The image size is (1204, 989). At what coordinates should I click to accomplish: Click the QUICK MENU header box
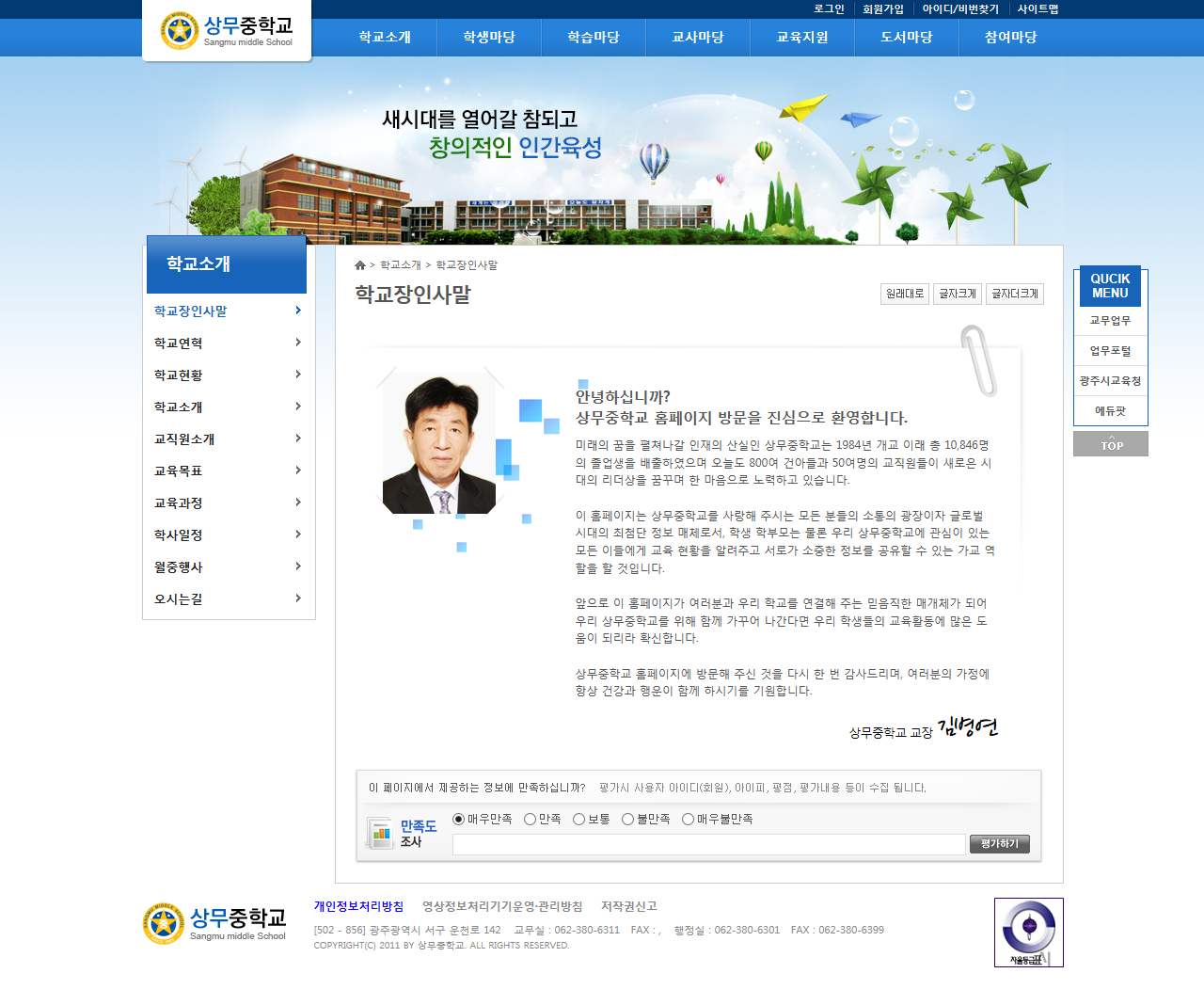click(1110, 286)
